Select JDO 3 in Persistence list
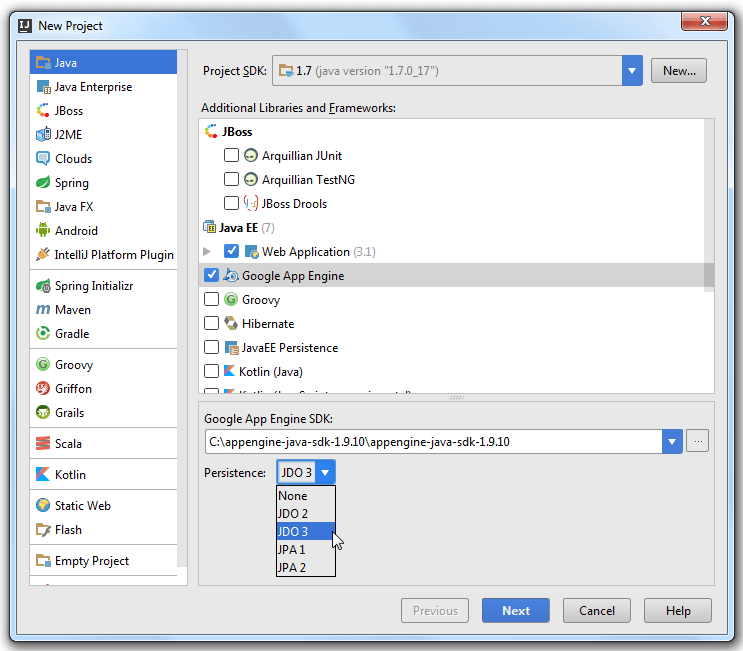743x651 pixels. [x=306, y=532]
